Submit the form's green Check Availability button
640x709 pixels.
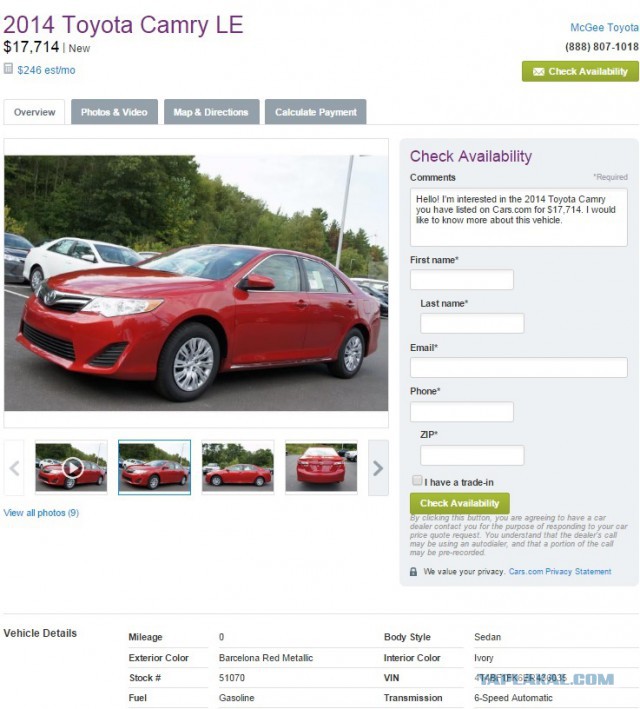(x=460, y=503)
